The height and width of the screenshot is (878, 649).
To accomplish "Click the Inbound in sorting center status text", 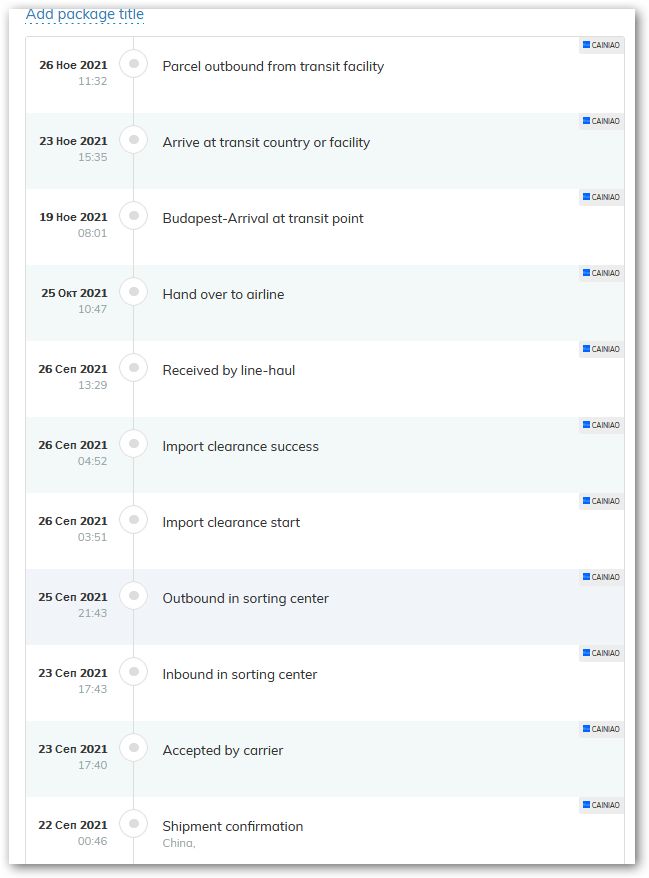I will pyautogui.click(x=239, y=675).
